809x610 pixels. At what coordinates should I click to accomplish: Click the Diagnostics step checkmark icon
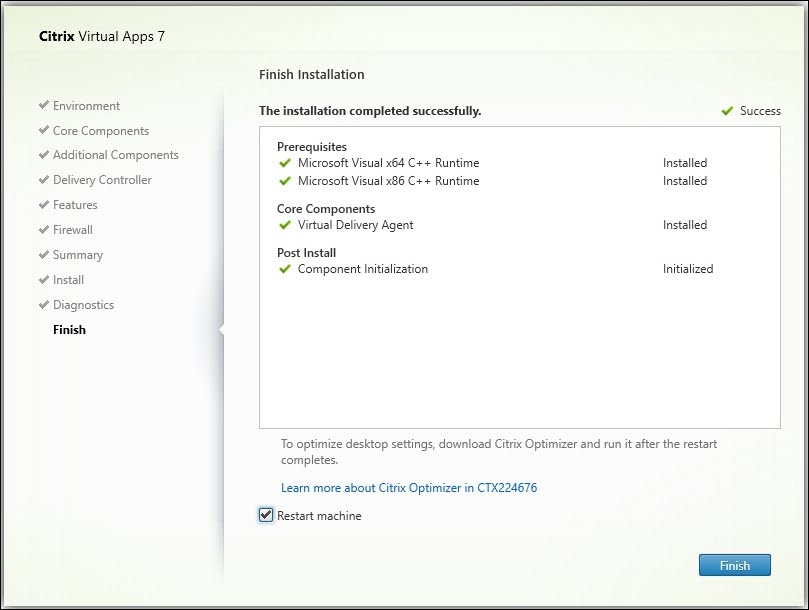coord(44,305)
